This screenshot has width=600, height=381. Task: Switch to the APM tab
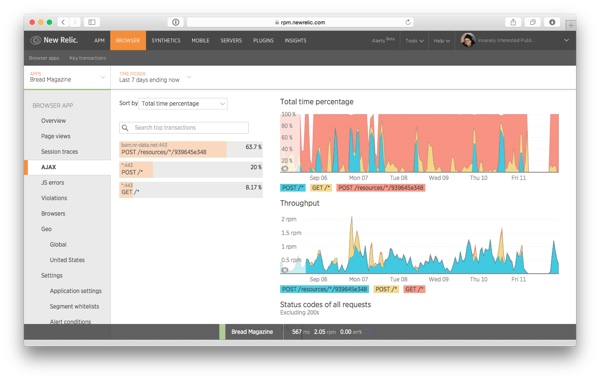[x=99, y=41]
